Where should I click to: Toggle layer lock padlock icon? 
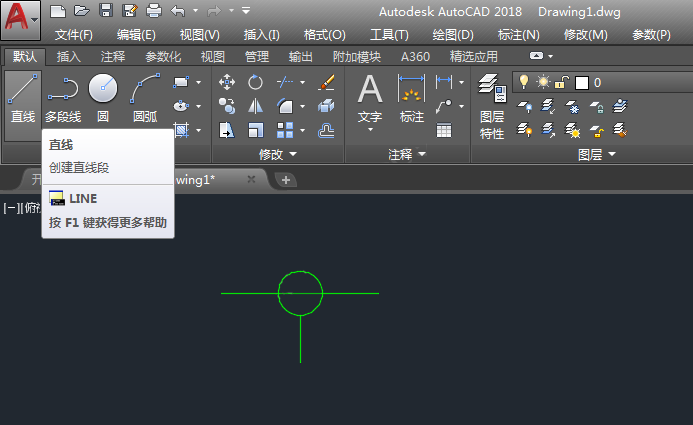[x=561, y=82]
